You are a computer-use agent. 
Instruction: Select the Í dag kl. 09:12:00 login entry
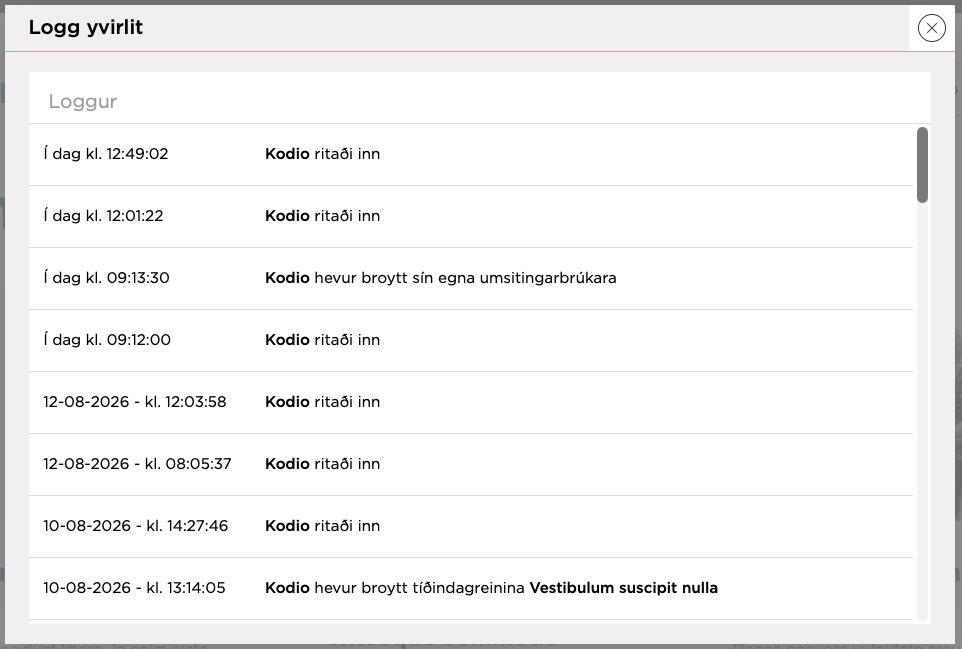(x=471, y=340)
